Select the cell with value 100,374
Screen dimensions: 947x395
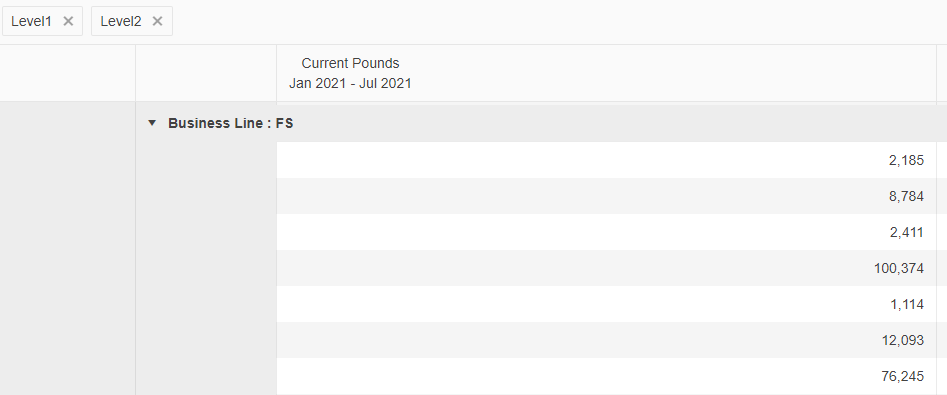click(x=606, y=268)
